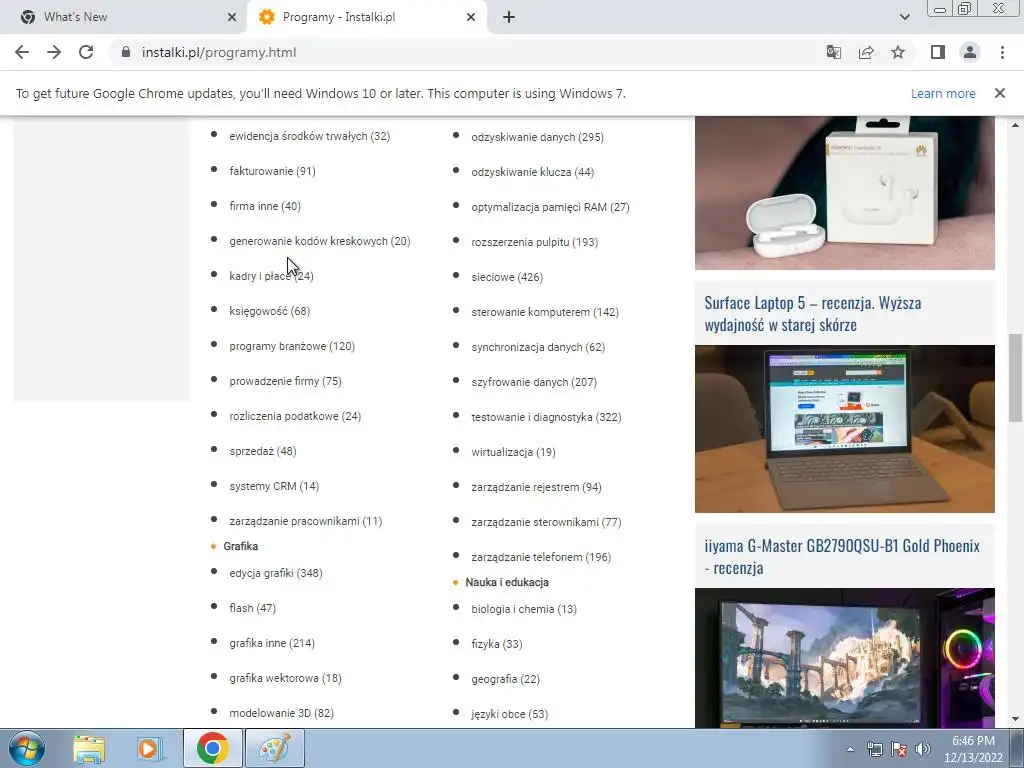Open odzyskiwanie danych (295) category

point(537,137)
